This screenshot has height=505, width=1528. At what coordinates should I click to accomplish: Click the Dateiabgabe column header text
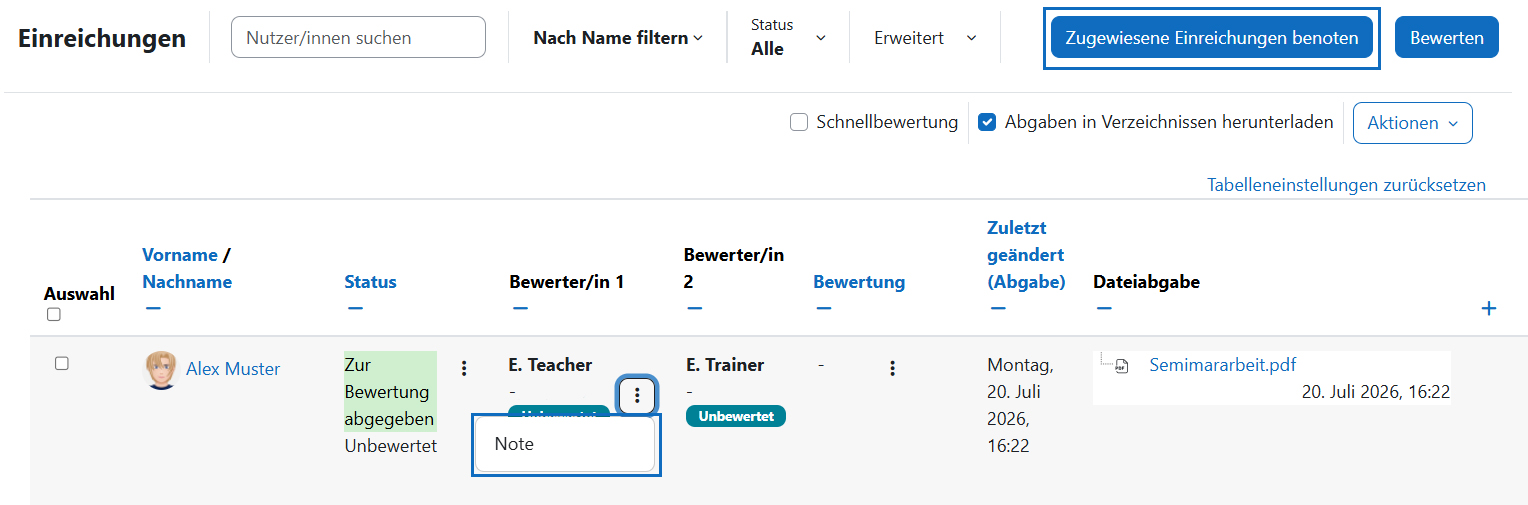click(x=1146, y=282)
